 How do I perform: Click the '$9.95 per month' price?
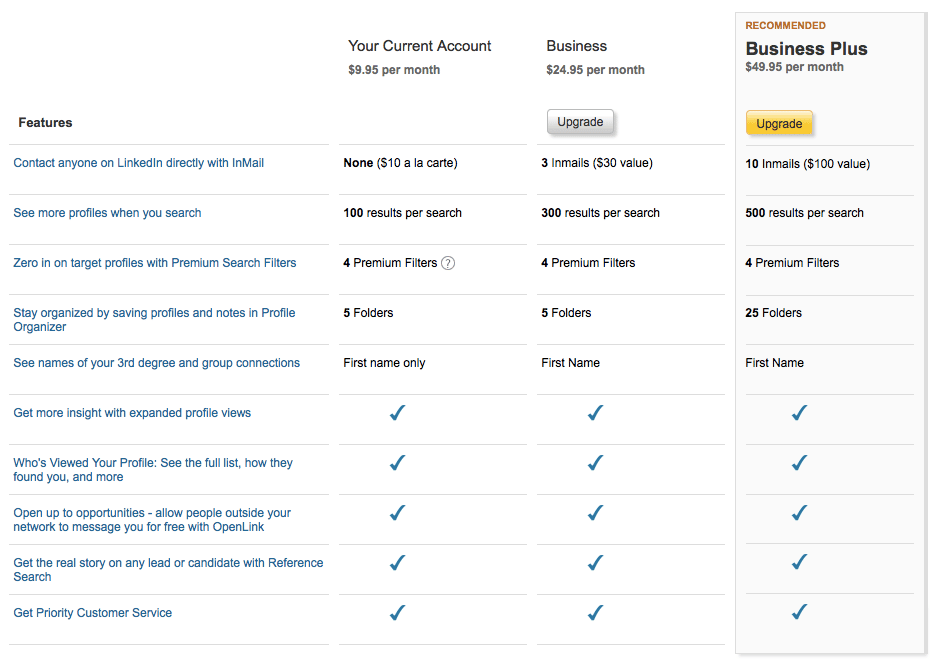click(x=394, y=70)
